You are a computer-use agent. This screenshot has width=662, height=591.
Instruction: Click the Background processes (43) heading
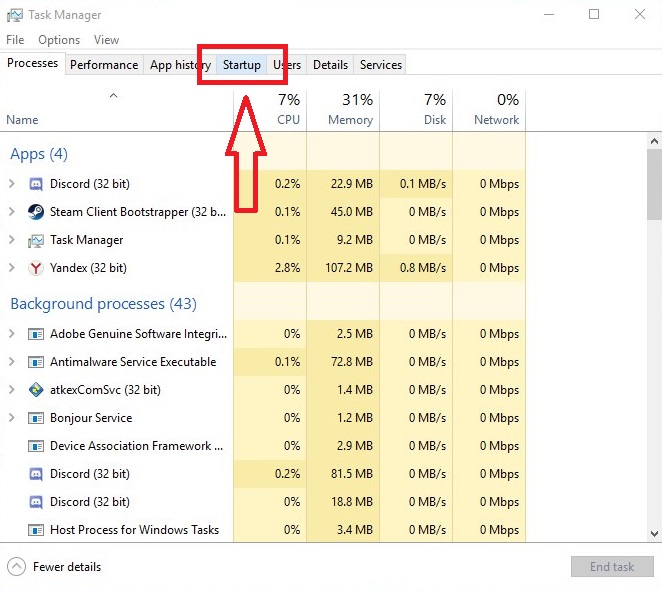[103, 304]
